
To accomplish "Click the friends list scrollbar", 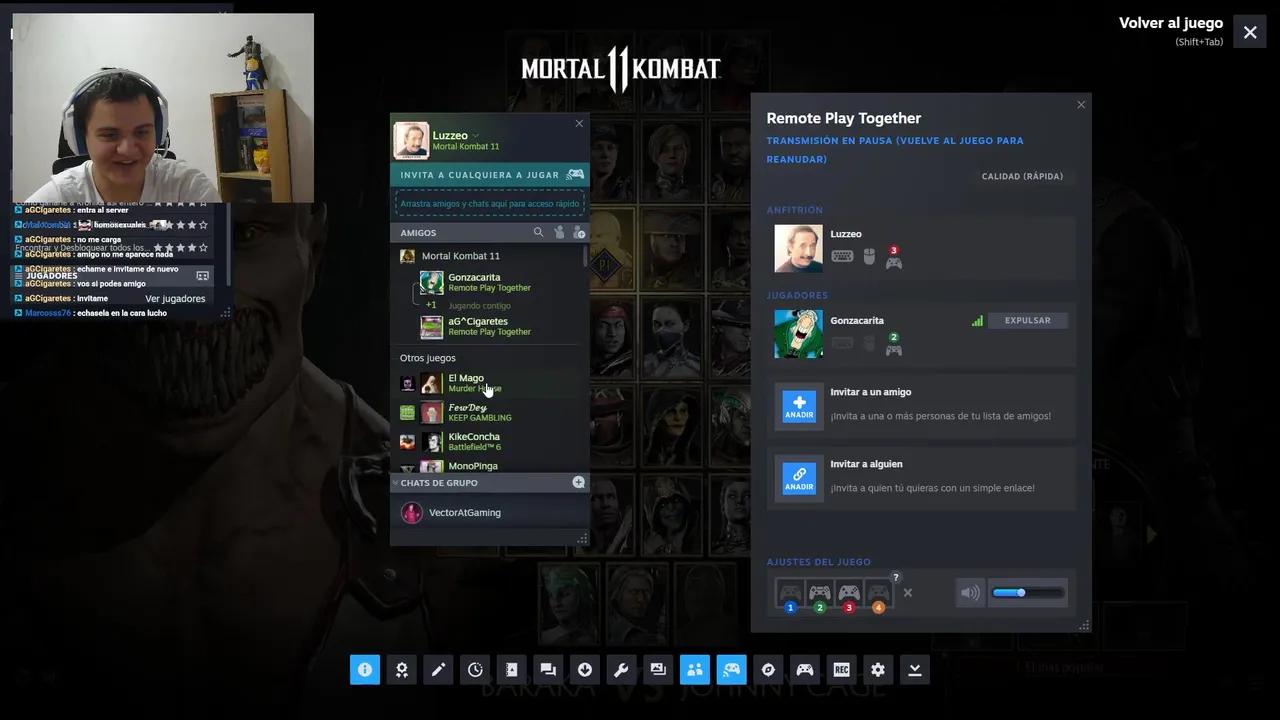I will point(585,258).
